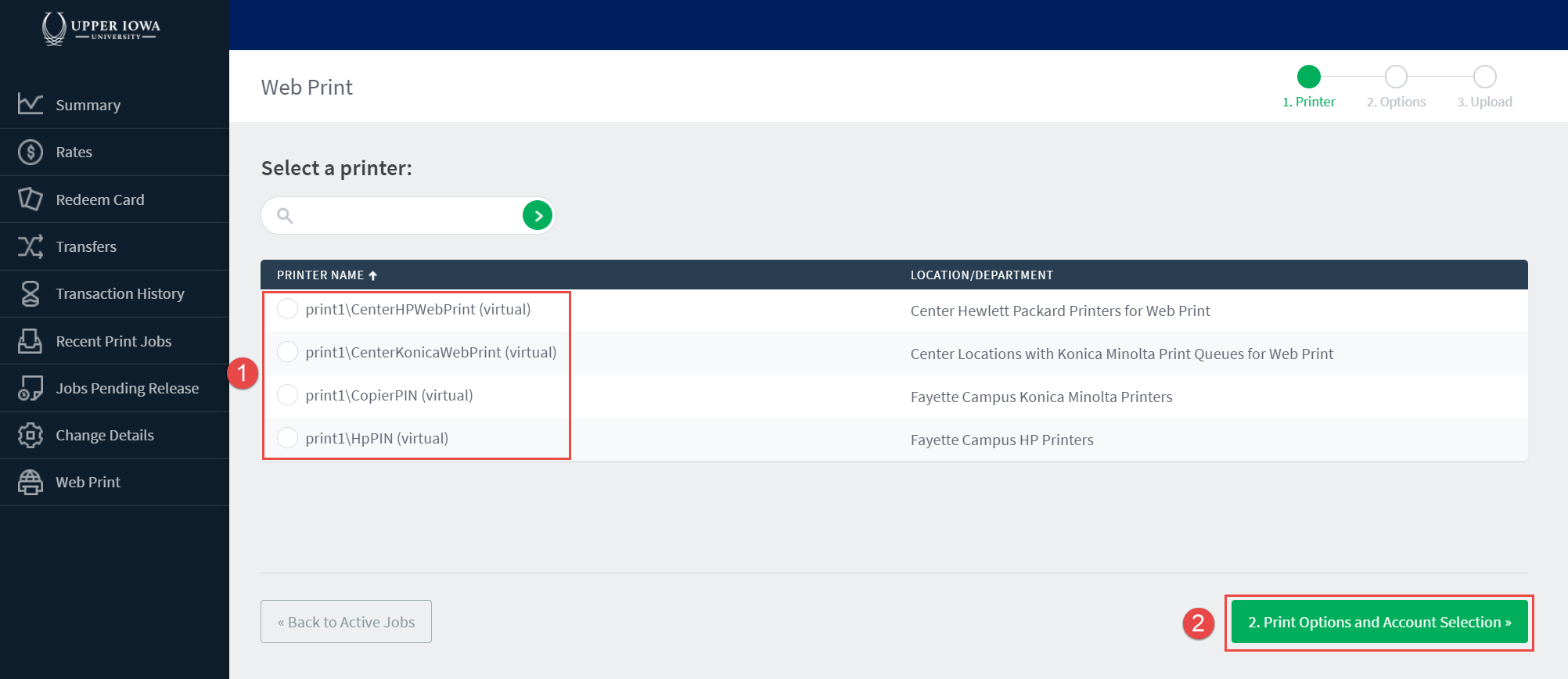Choose the print1\CenterKonicaWebPrint printer radio button

[288, 352]
